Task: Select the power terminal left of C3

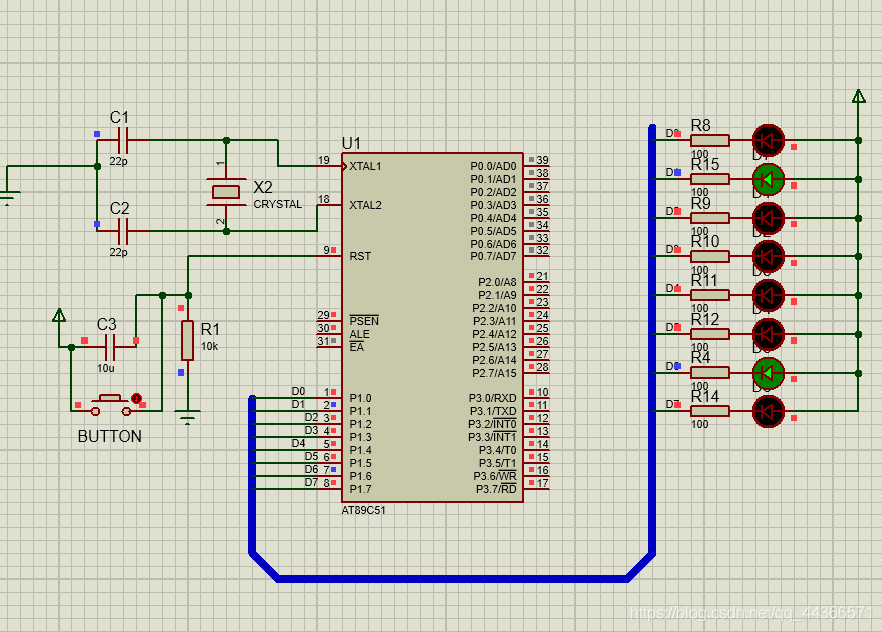Action: pos(59,316)
